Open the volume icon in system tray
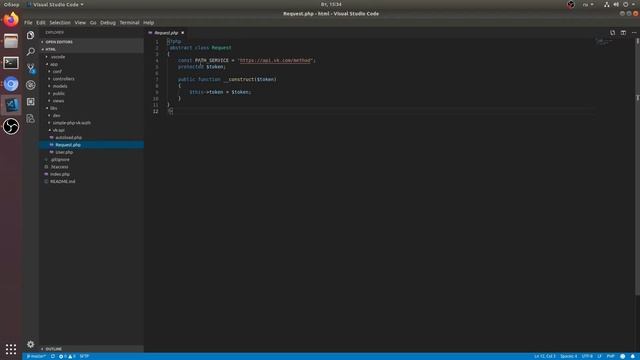The image size is (640, 360). [616, 4]
